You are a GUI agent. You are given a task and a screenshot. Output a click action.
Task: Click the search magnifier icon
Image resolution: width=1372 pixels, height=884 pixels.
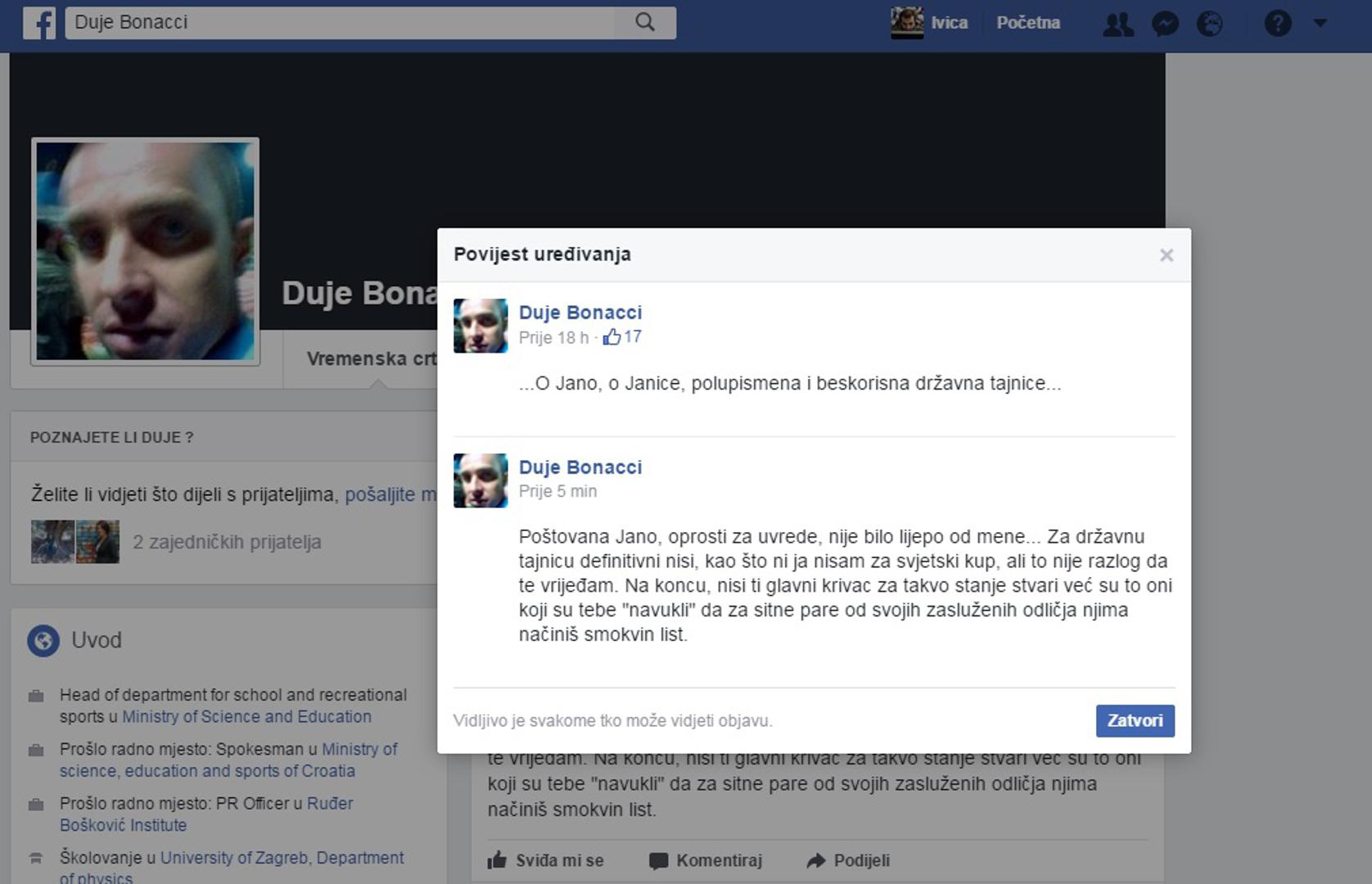[645, 23]
